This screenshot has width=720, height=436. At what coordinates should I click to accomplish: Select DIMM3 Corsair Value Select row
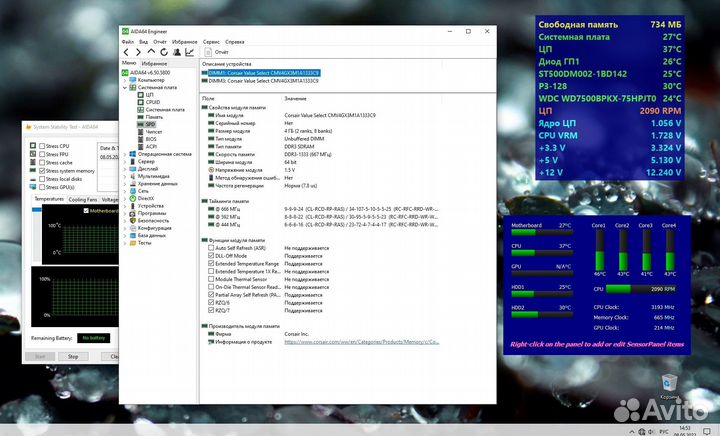click(x=260, y=81)
